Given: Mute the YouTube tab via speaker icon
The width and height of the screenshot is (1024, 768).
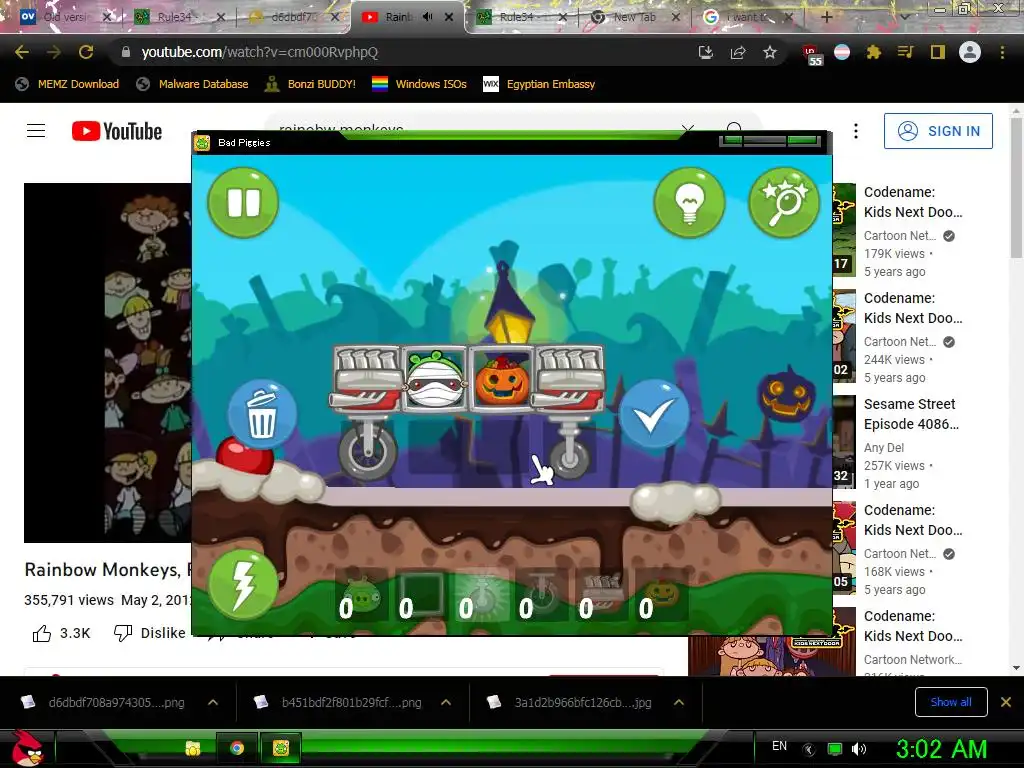Looking at the screenshot, I should [x=427, y=17].
